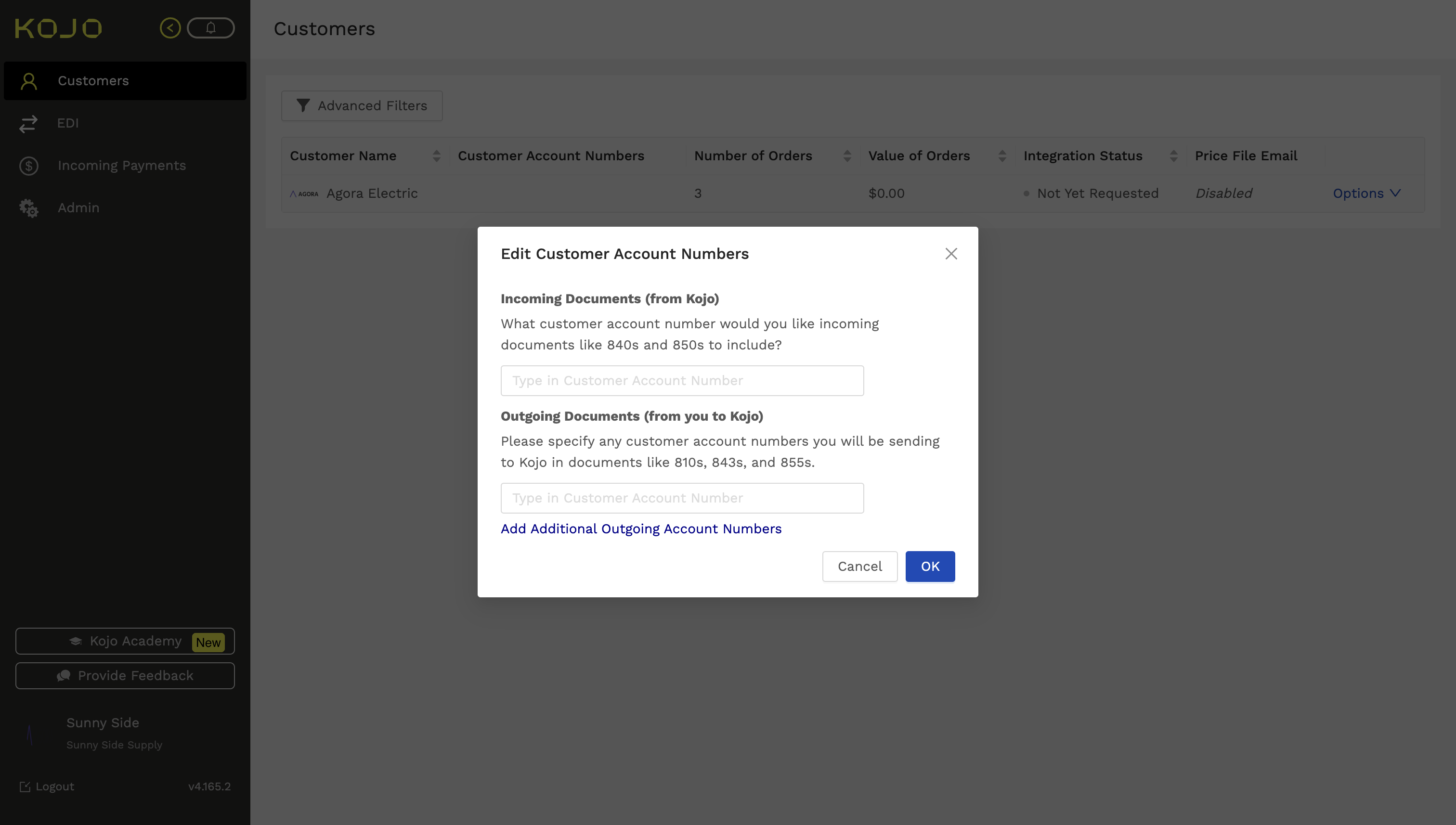Expand Options dropdown for Agora Electric
This screenshot has width=1456, height=825.
pos(1366,193)
